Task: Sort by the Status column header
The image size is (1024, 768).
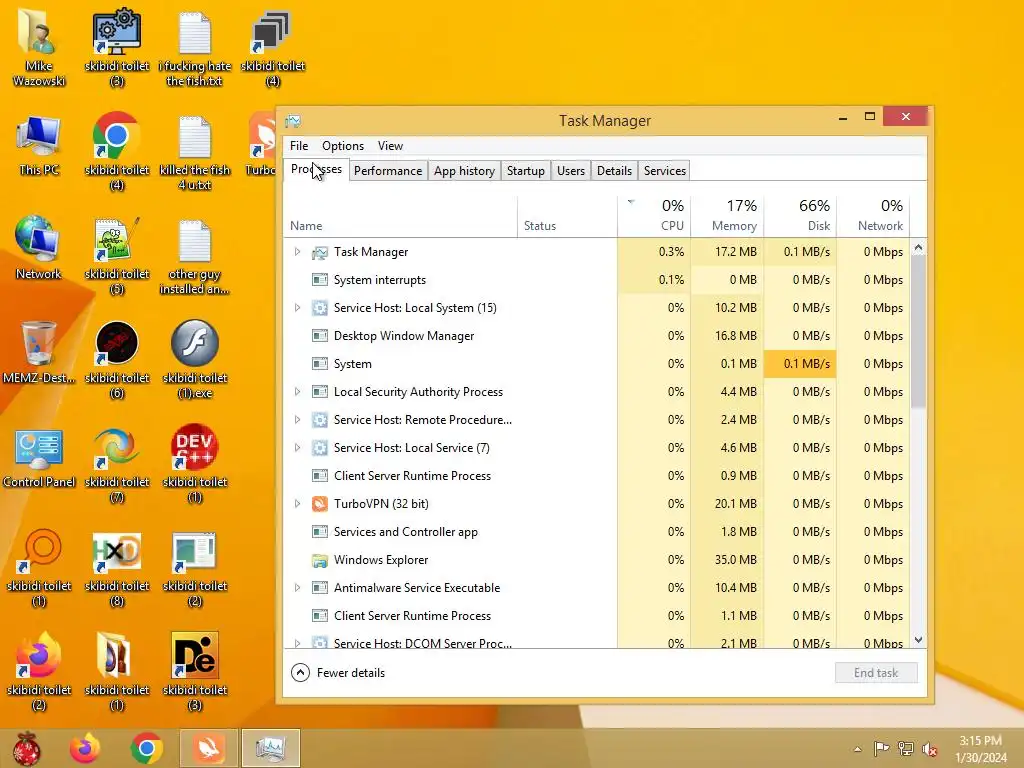Action: 568,216
